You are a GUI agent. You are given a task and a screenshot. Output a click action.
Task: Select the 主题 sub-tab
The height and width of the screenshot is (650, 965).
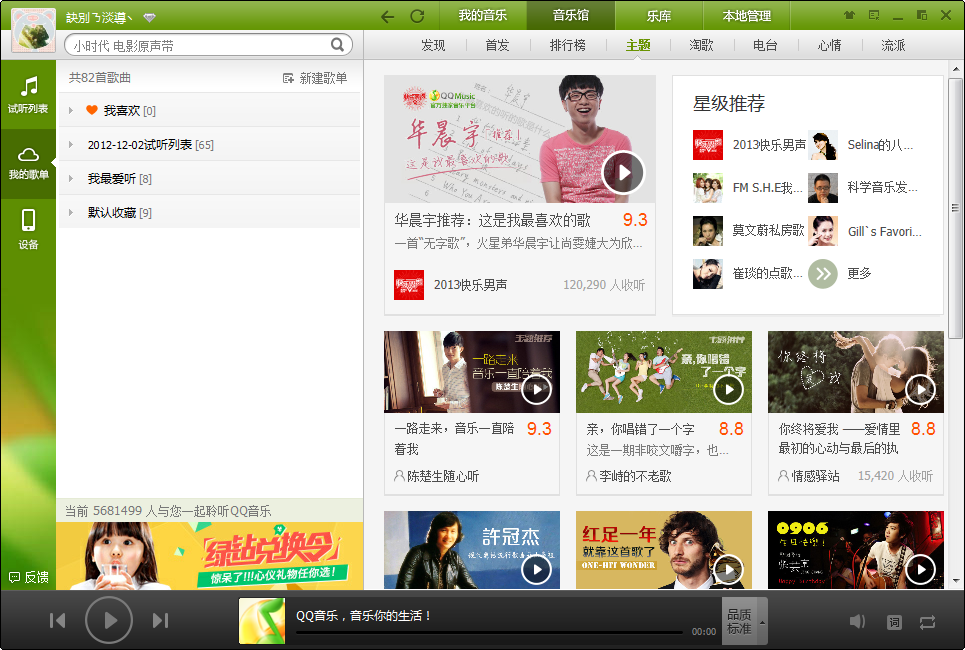pos(638,45)
